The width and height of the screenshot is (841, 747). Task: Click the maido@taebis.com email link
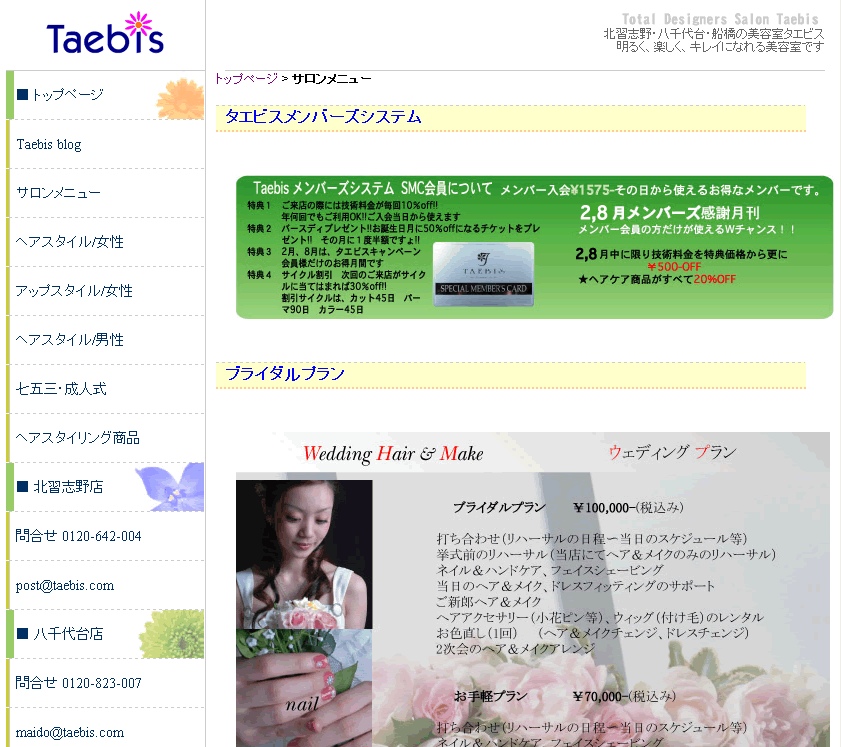click(70, 732)
